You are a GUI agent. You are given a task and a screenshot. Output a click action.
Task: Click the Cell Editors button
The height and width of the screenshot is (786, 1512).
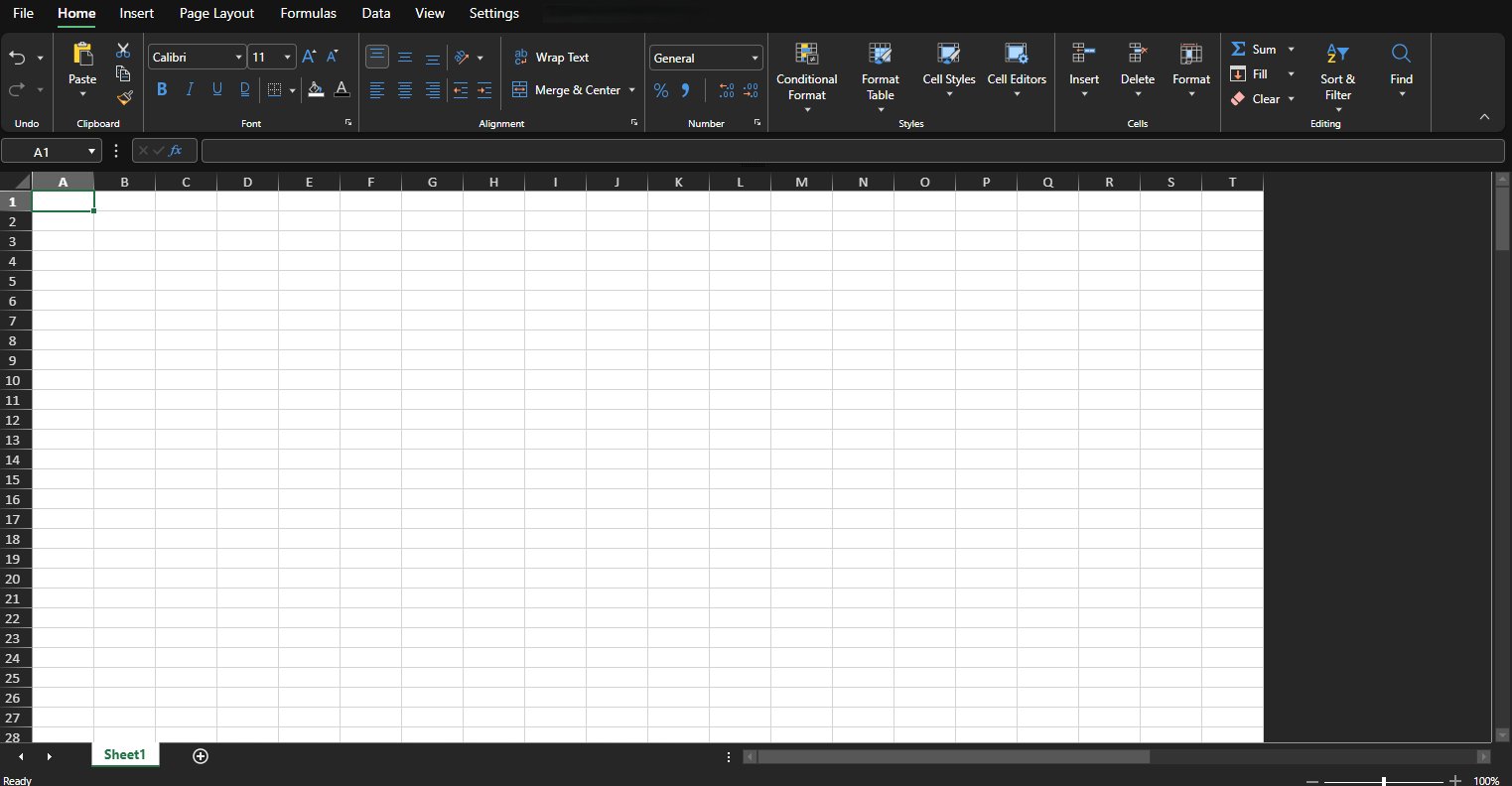click(x=1017, y=70)
